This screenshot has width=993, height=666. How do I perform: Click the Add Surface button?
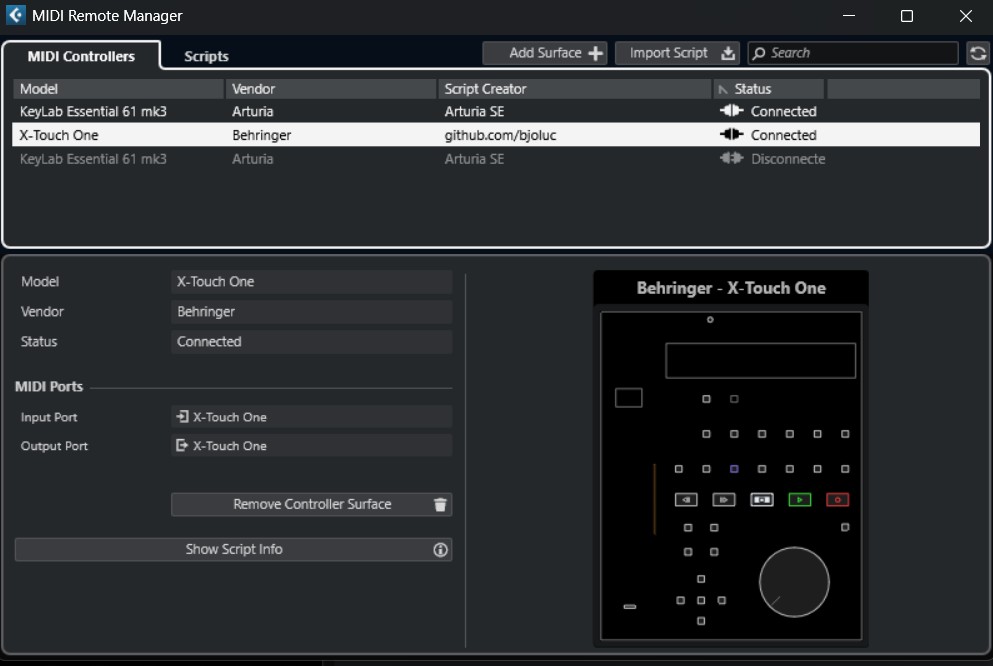click(545, 53)
